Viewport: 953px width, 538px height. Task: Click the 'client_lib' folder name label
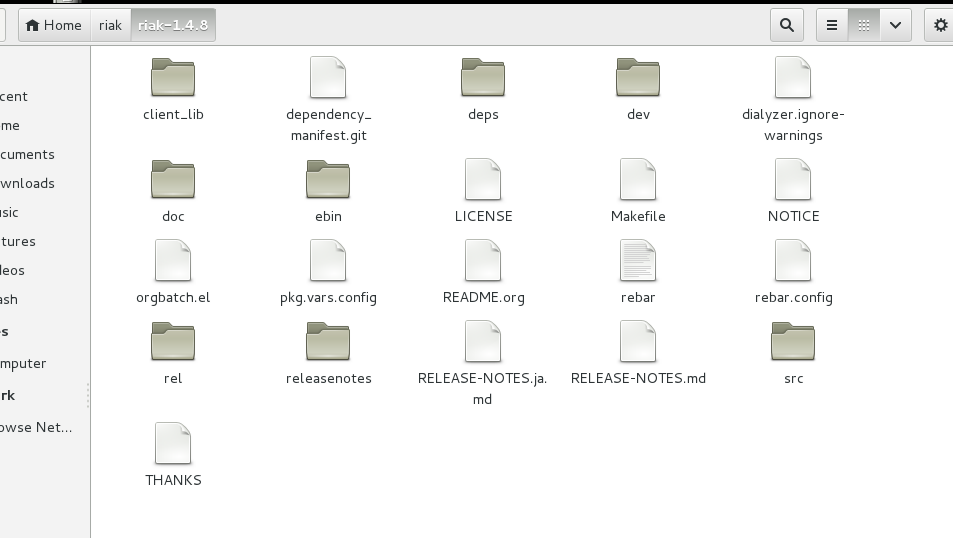pos(173,114)
